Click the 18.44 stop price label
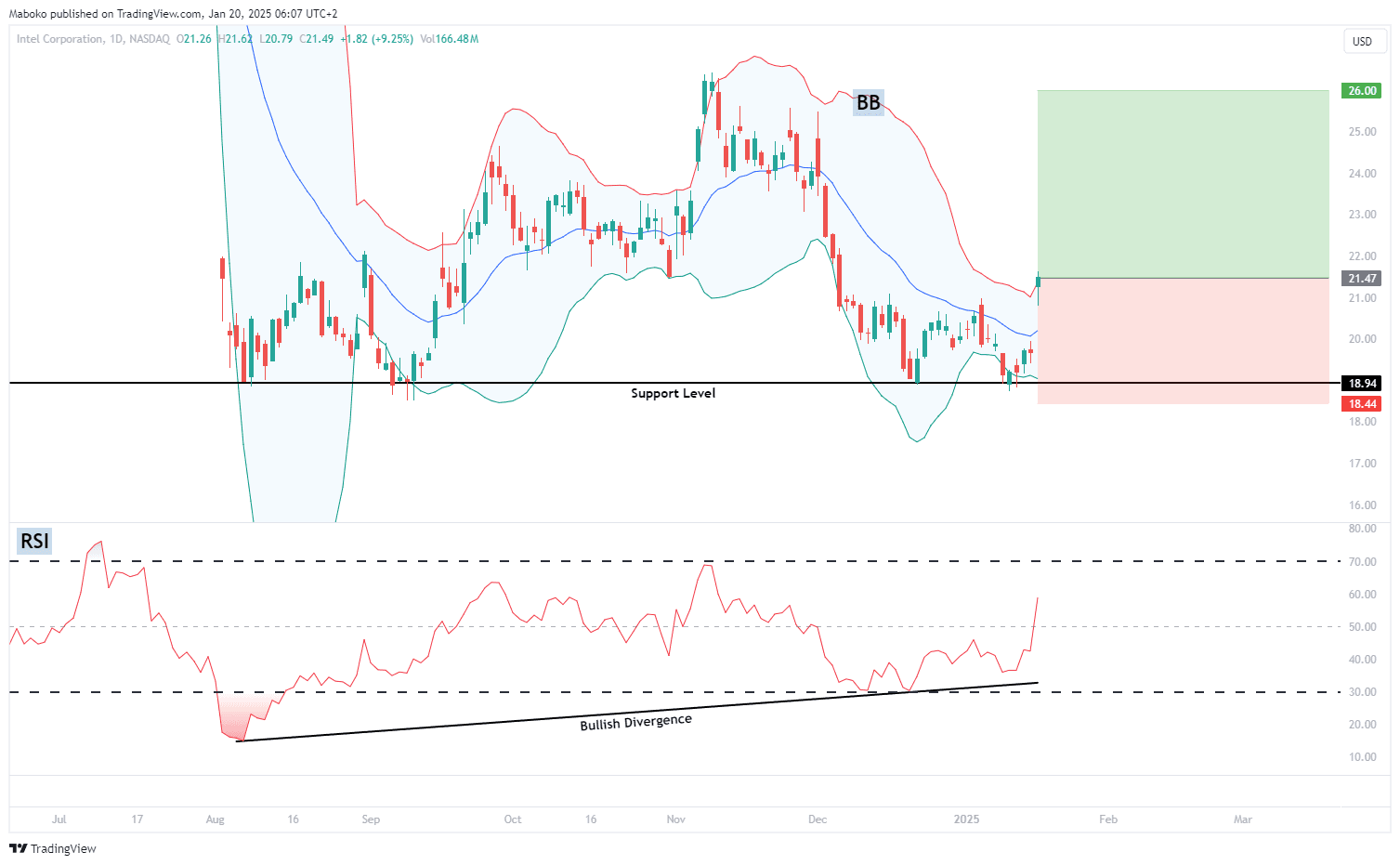Screen dimensions: 1400x865 [1362, 403]
